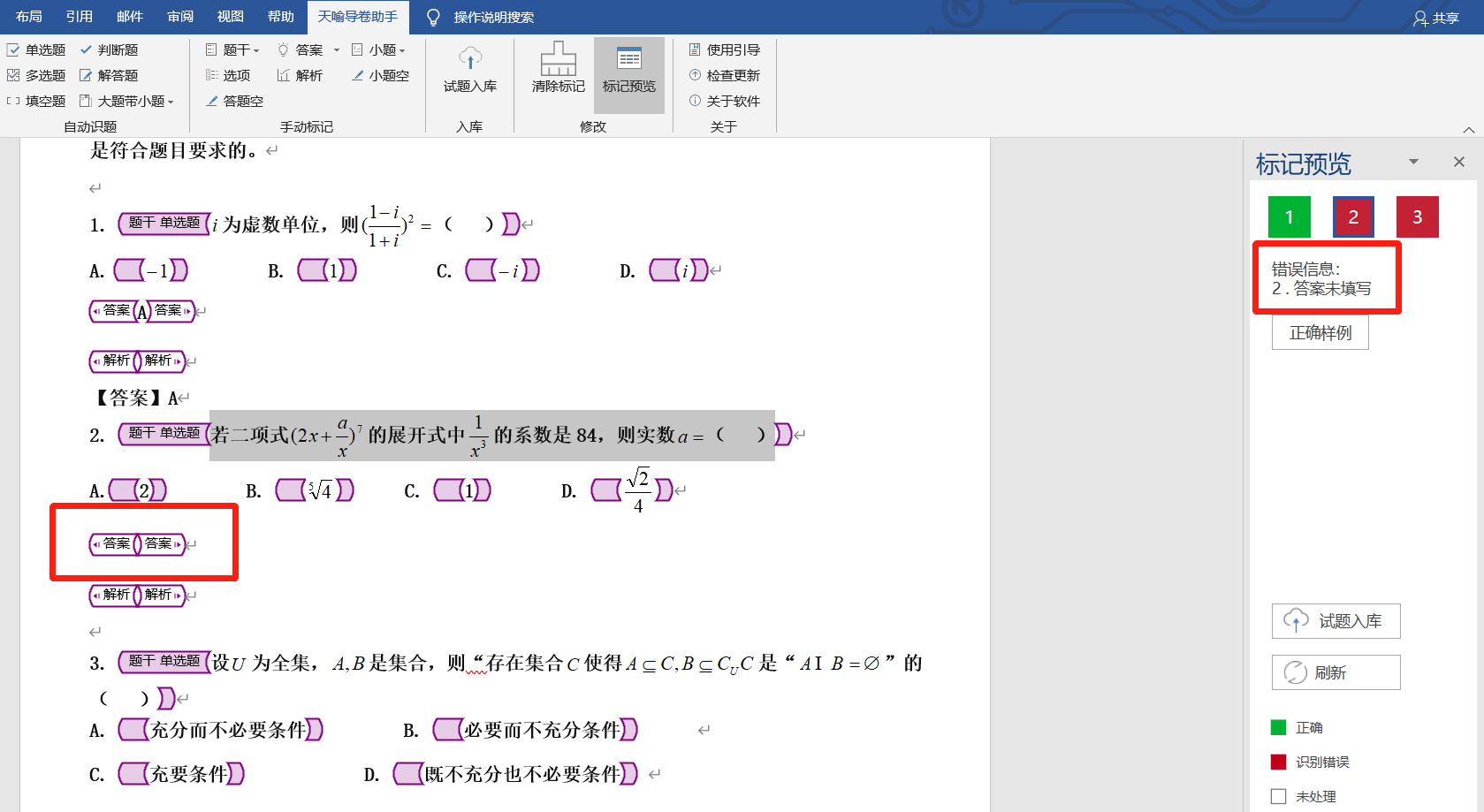1484x812 pixels.
Task: Open the 标记预览 panel options arrow
Action: coord(1413,162)
